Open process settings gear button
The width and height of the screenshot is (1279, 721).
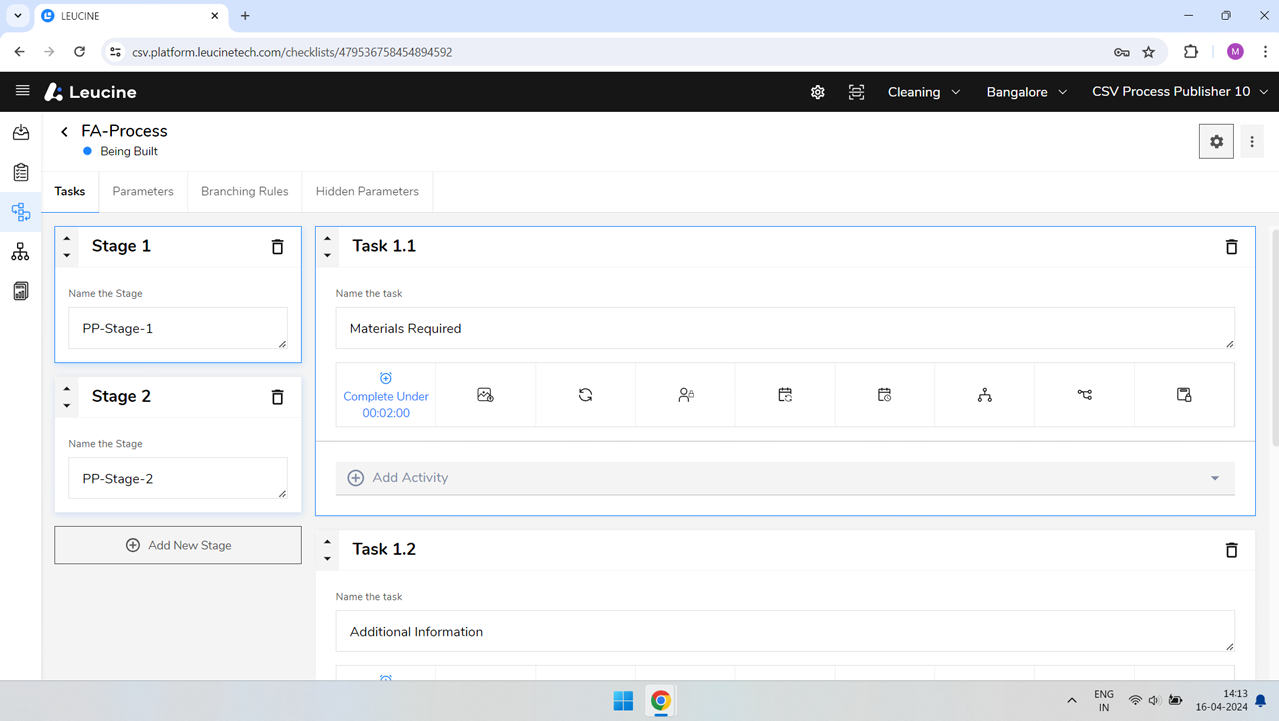[1216, 142]
